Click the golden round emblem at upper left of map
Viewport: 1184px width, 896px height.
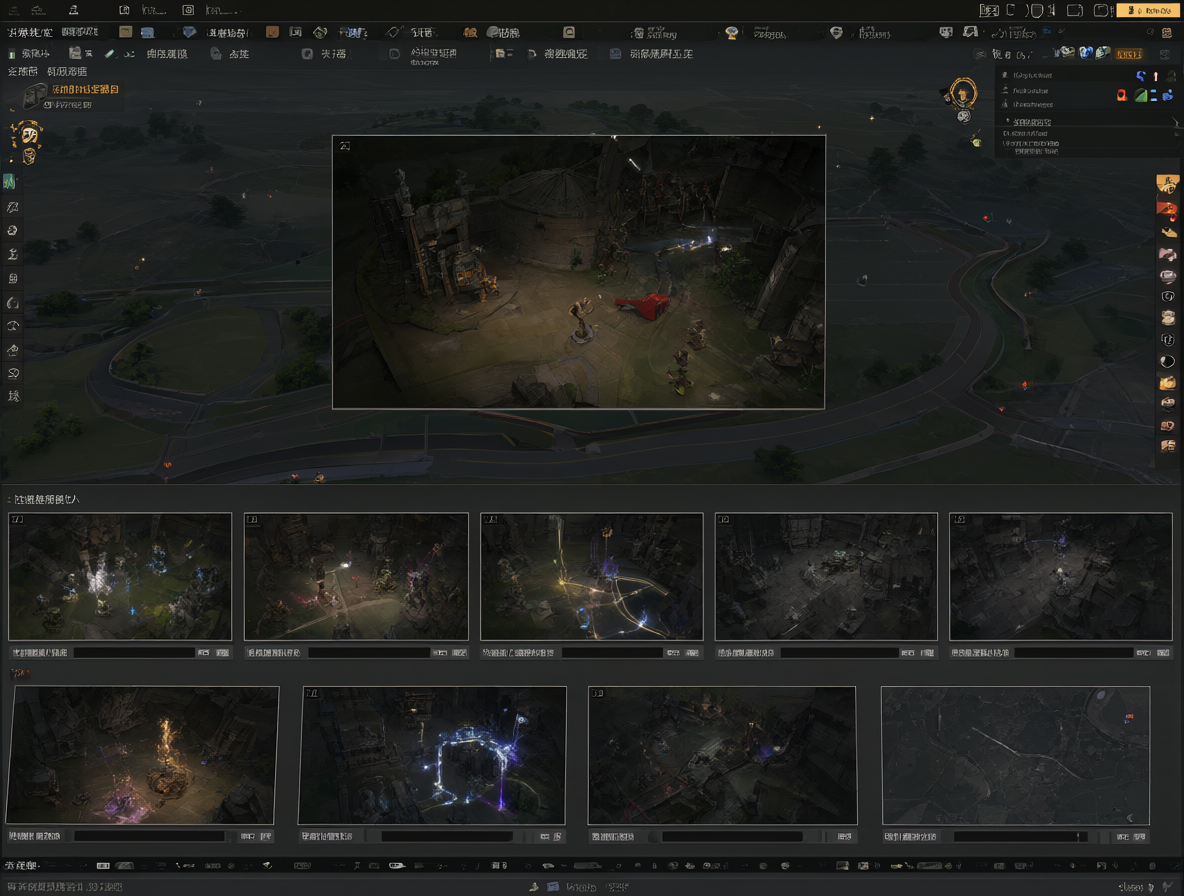29,134
